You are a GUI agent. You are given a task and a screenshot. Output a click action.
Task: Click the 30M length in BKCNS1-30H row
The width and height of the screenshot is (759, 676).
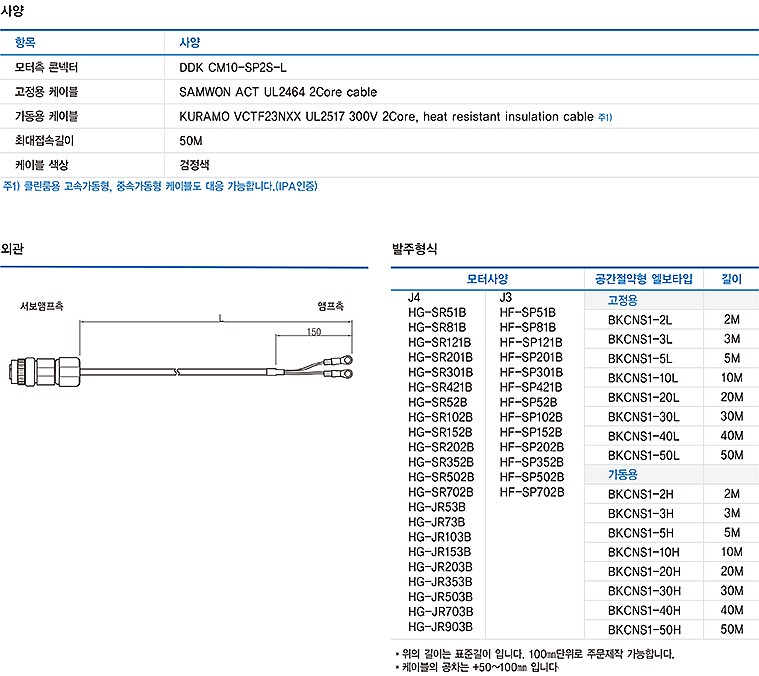[732, 590]
